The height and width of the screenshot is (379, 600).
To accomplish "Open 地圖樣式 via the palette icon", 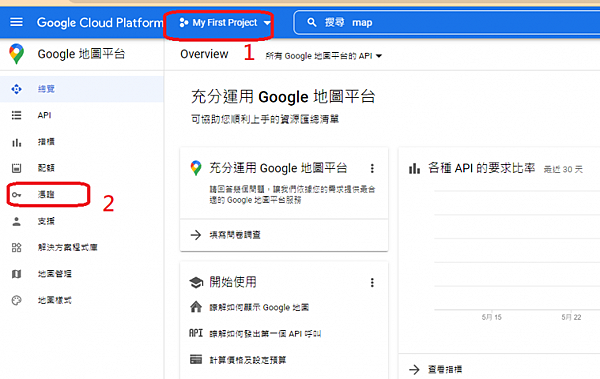I will coord(16,301).
